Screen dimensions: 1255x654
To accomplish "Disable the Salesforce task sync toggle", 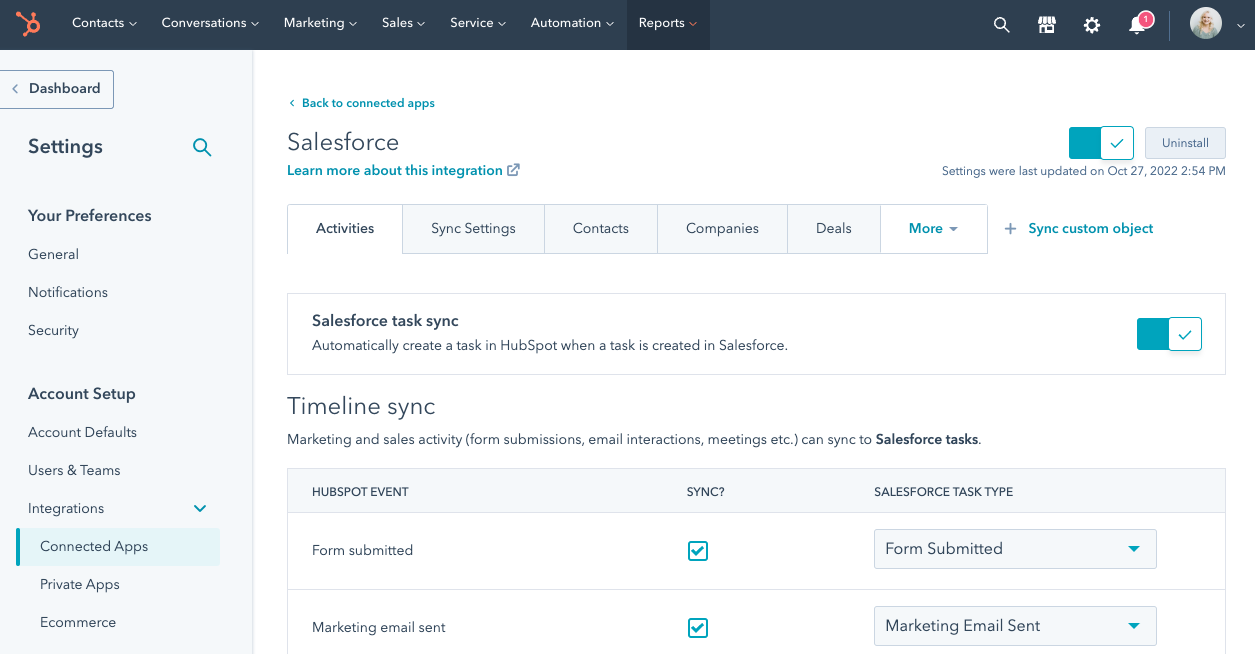I will tap(1169, 334).
